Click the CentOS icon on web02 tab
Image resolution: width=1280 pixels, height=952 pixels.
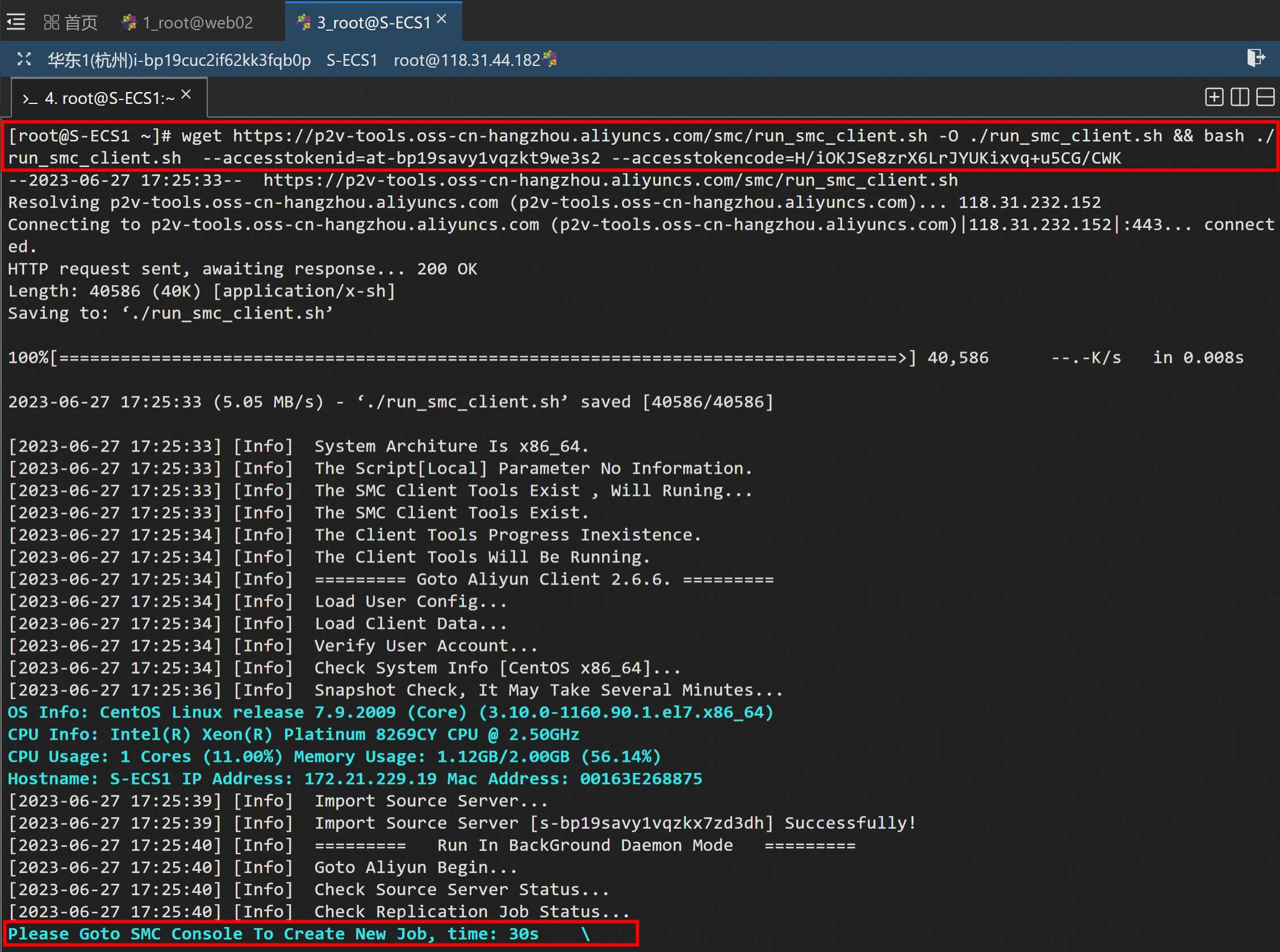click(129, 23)
